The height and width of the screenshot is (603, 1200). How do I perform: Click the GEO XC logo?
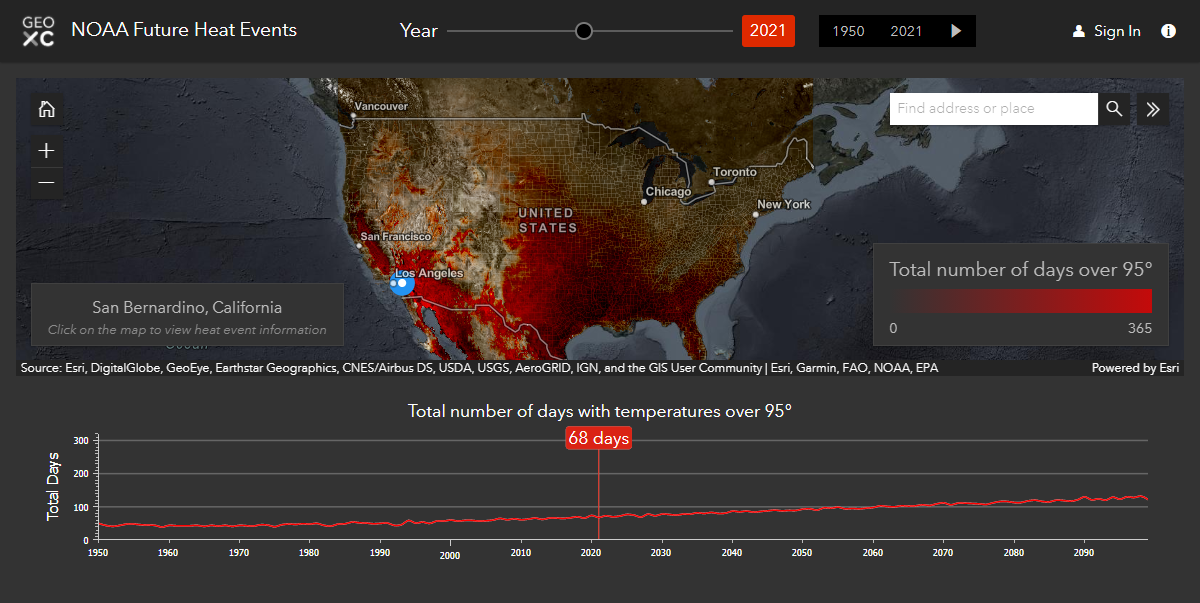pos(38,31)
